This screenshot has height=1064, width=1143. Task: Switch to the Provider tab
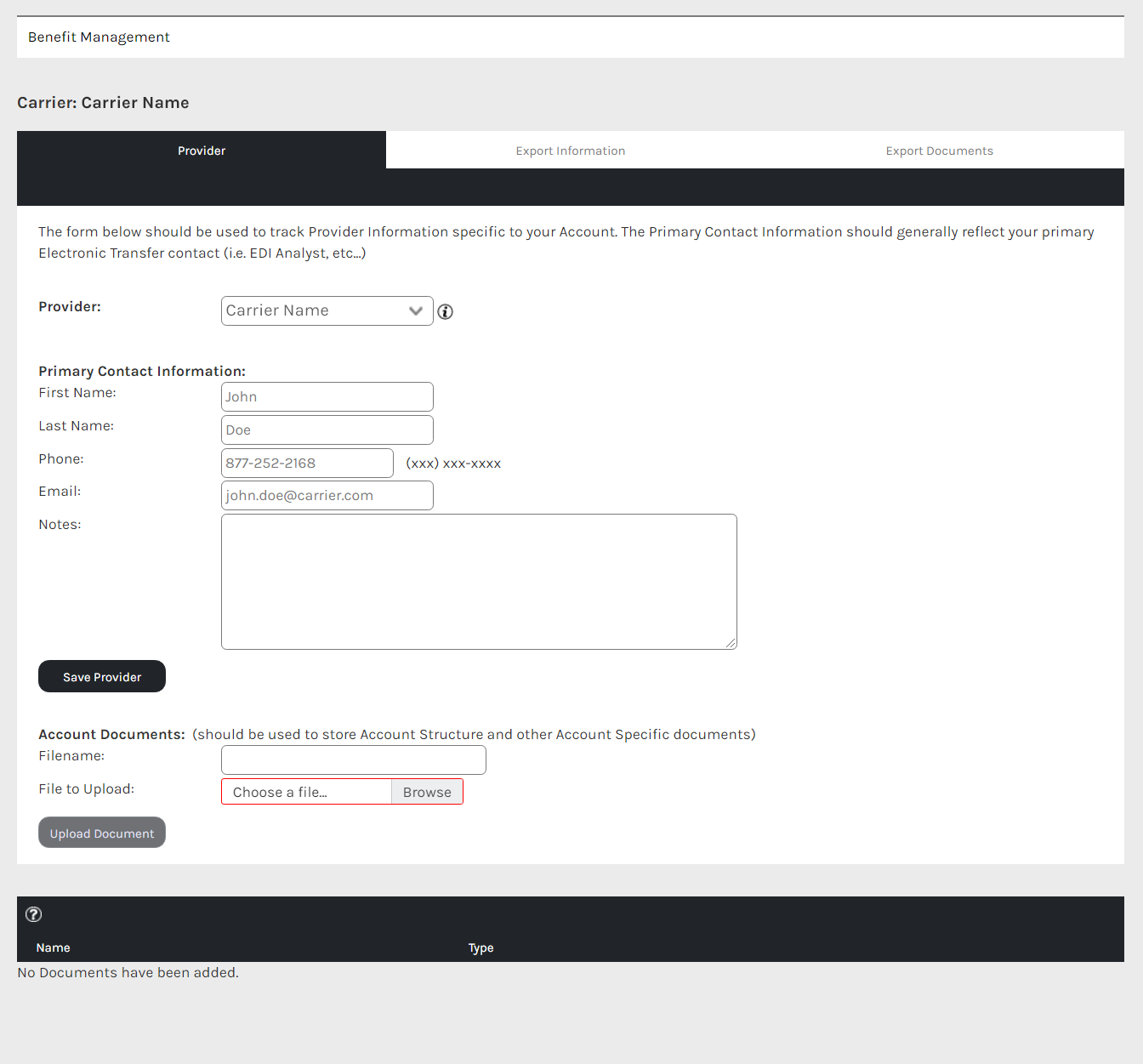pos(202,151)
